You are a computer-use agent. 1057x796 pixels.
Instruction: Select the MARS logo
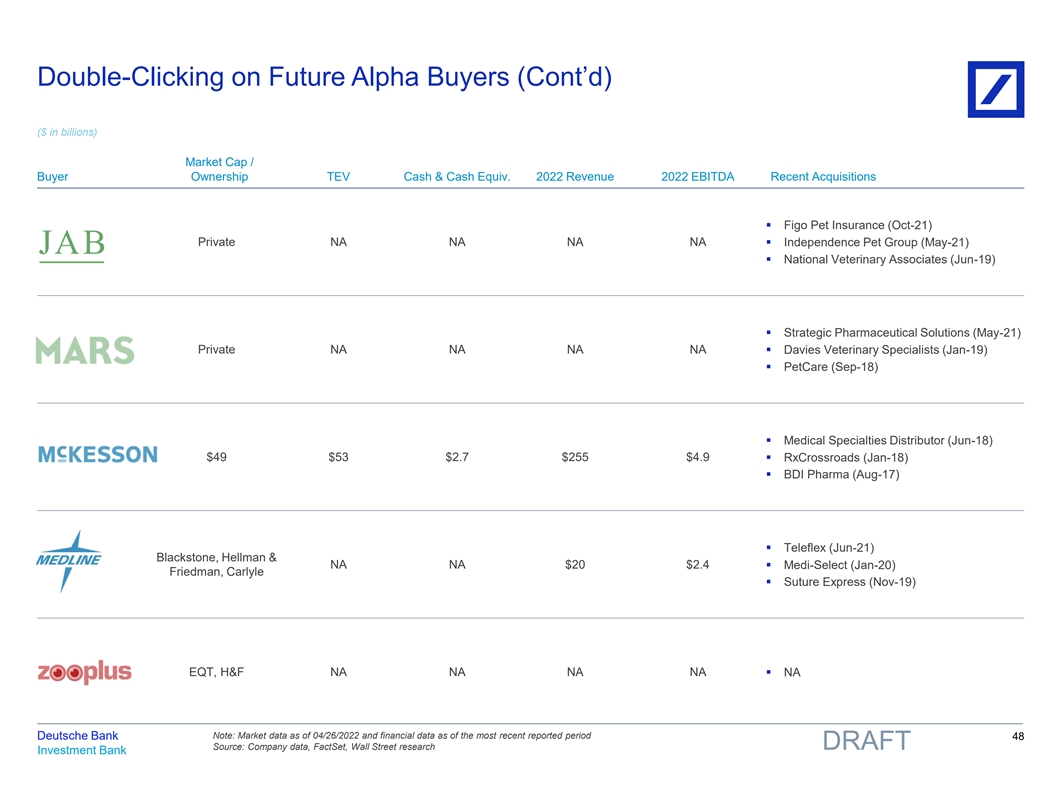(85, 350)
